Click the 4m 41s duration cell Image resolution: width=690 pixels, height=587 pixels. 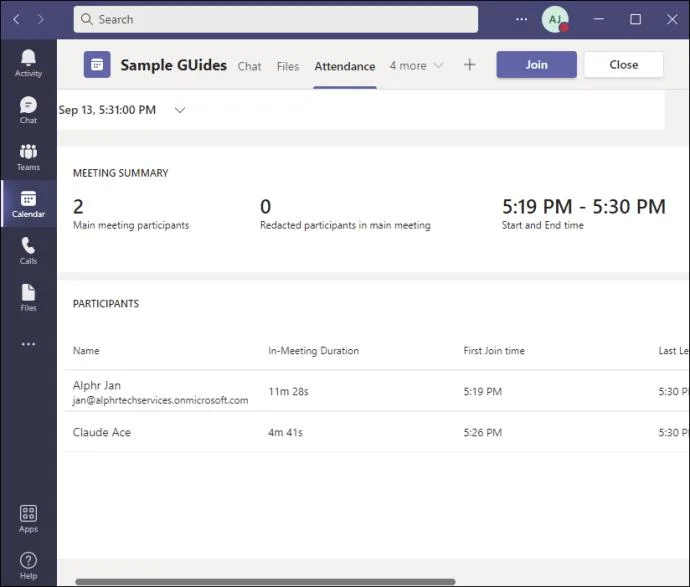285,432
